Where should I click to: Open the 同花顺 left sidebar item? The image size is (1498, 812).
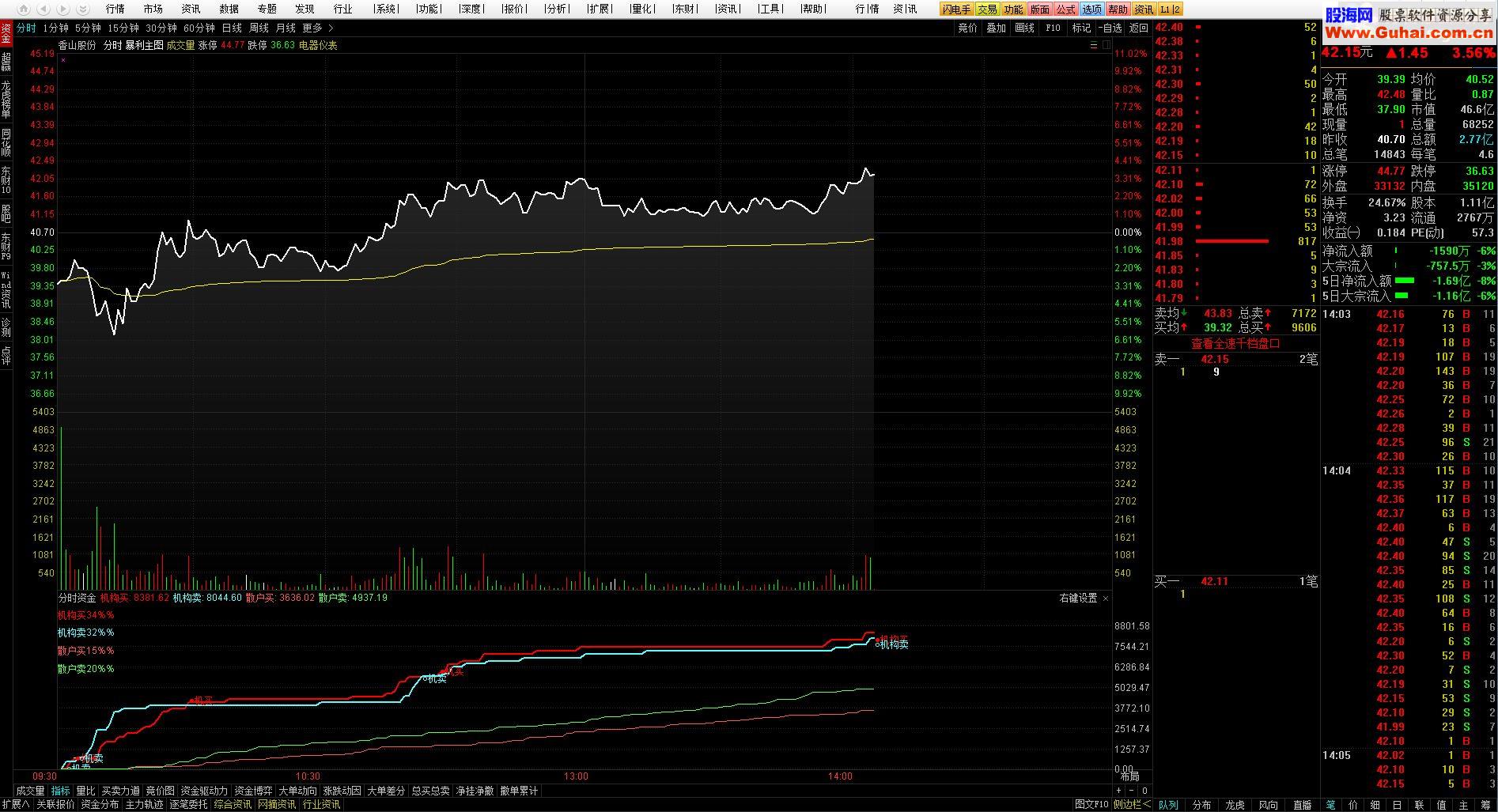coord(6,142)
